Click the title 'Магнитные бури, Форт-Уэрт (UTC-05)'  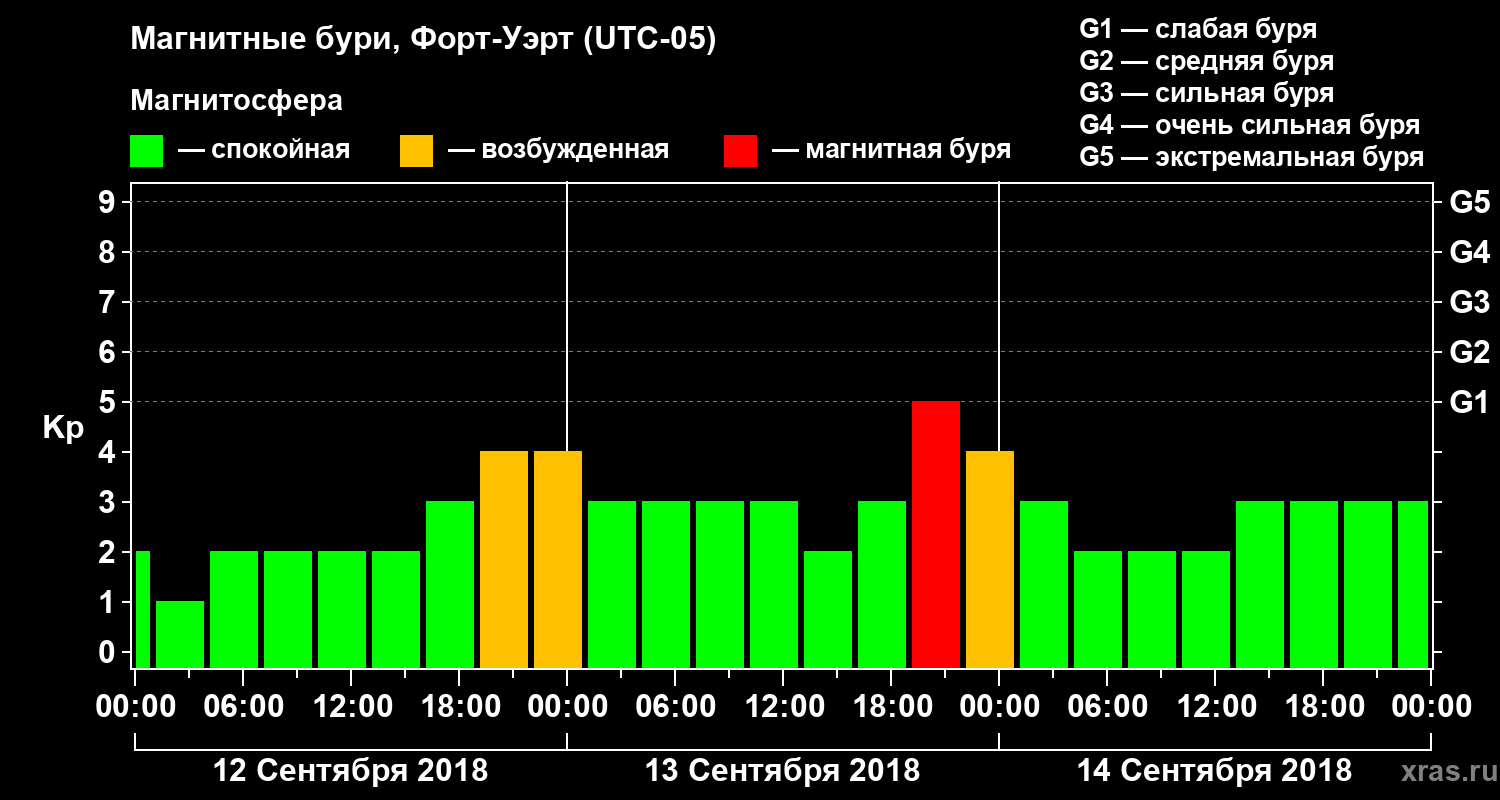pos(424,40)
